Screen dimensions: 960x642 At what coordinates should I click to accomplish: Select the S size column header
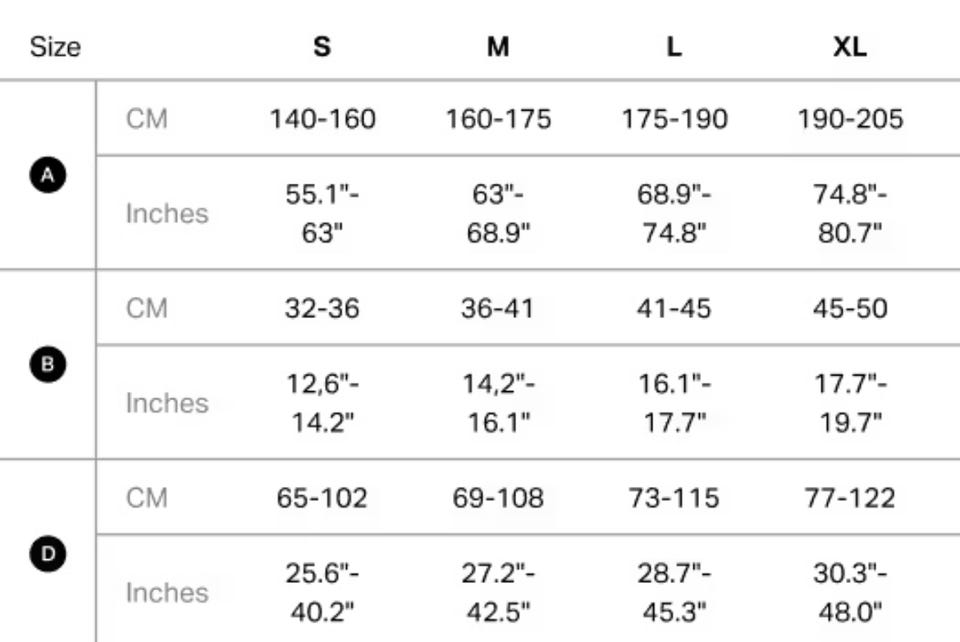click(322, 47)
